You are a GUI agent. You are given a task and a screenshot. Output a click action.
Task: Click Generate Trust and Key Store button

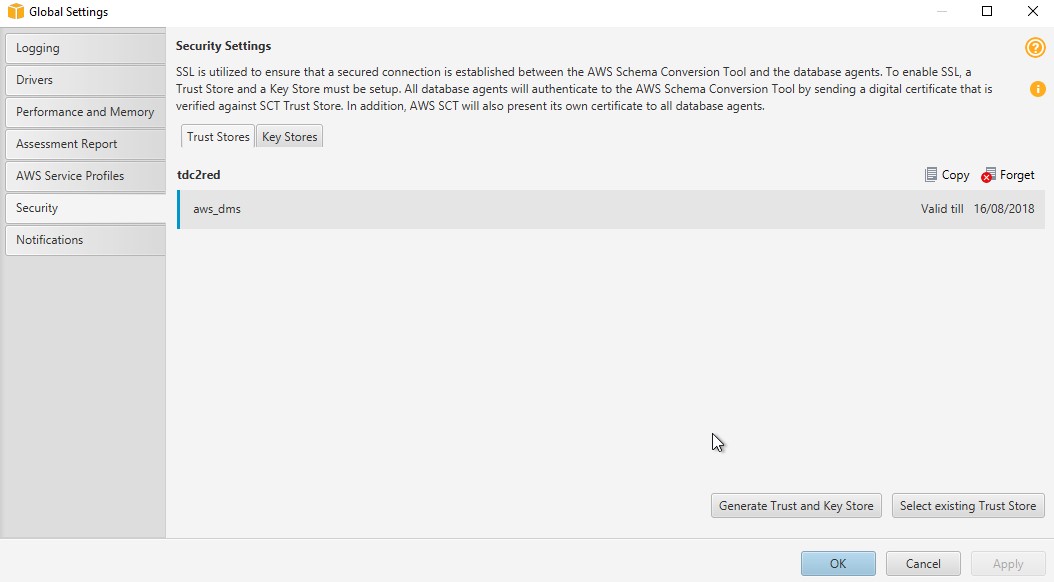tap(796, 506)
